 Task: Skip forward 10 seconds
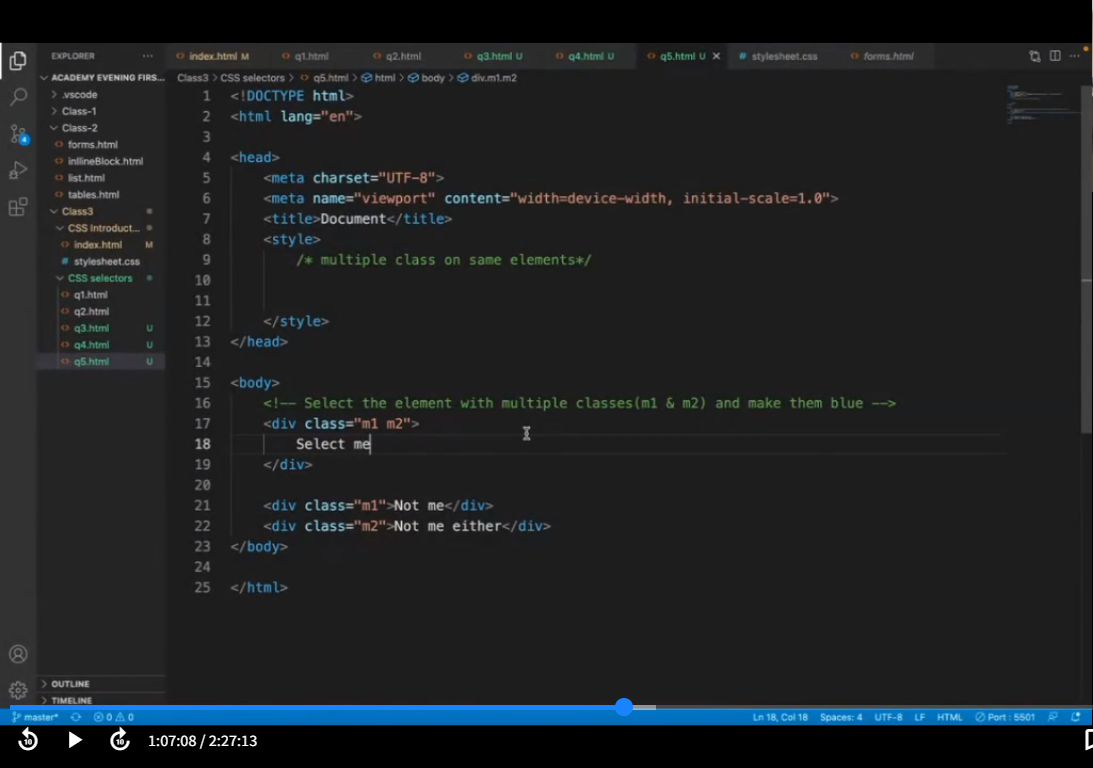120,740
